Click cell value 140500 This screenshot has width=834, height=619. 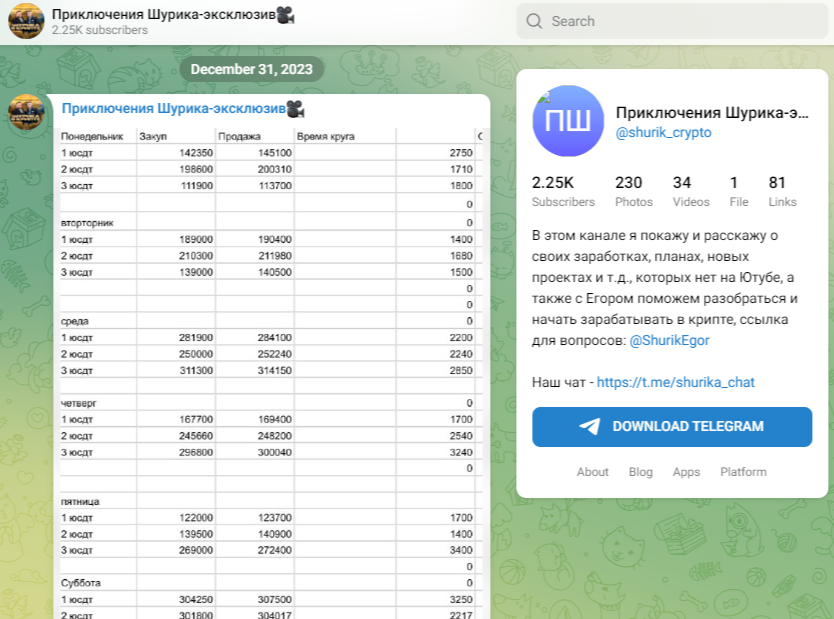[274, 273]
